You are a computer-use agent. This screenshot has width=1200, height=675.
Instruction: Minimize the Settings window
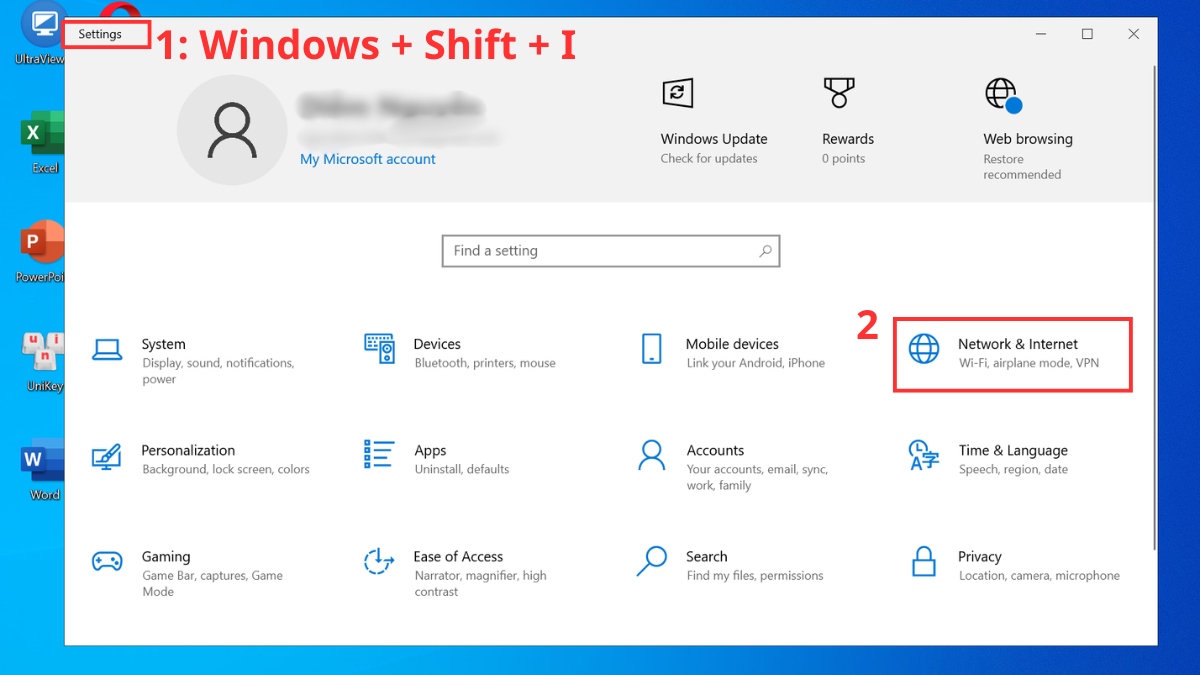pyautogui.click(x=1041, y=34)
